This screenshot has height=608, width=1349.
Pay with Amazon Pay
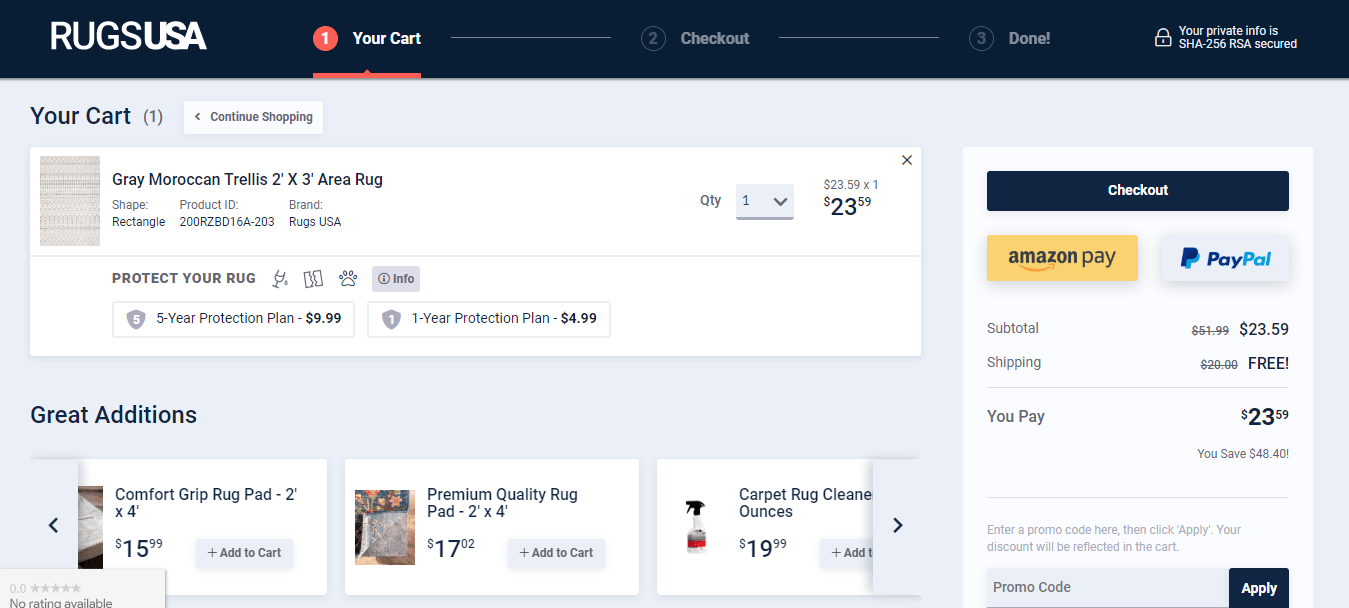click(1061, 258)
